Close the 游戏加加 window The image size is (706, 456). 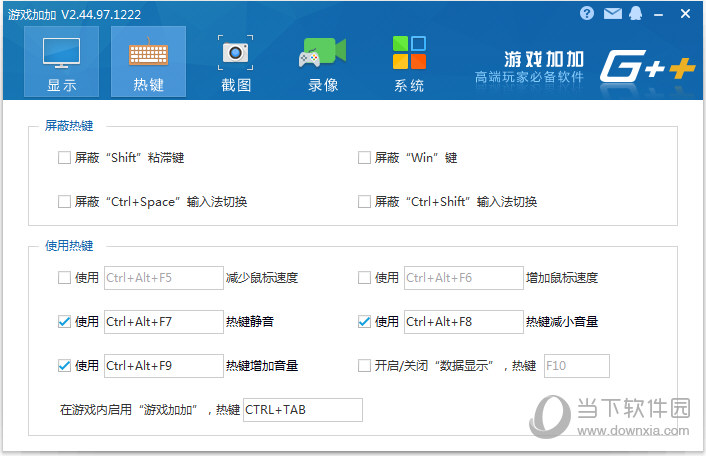click(685, 14)
